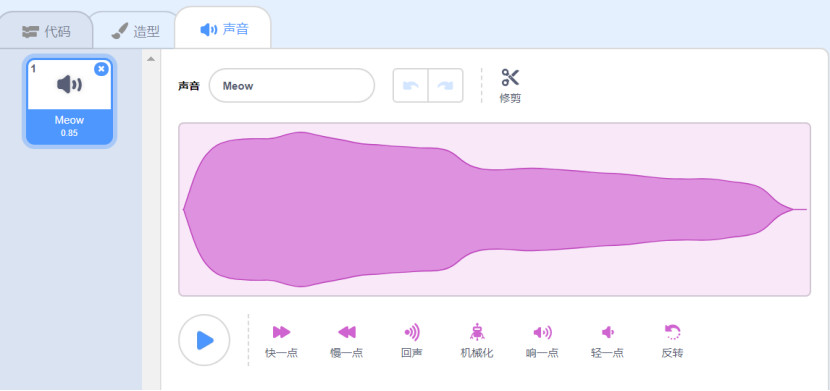Viewport: 830px width, 391px height.
Task: Click the 修剪 (Trim) scissors tool
Action: pos(510,85)
